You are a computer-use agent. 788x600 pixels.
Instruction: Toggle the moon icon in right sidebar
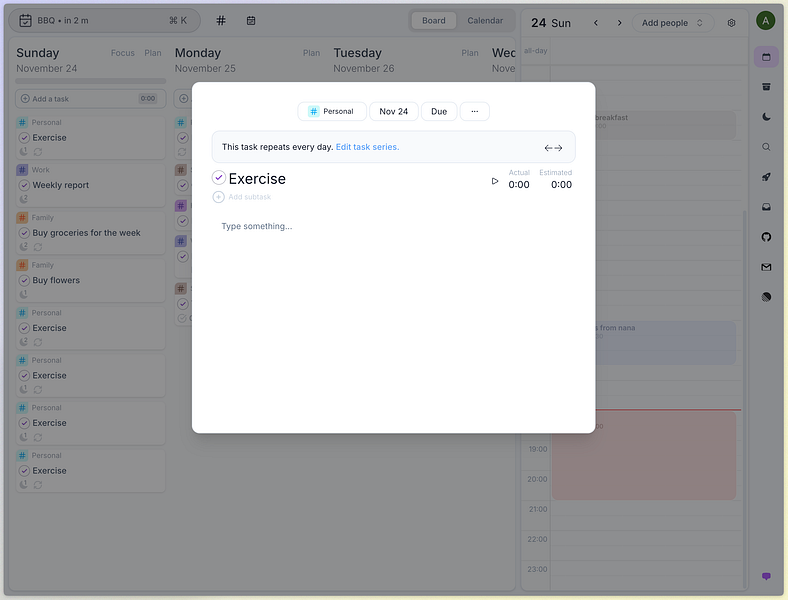[766, 117]
